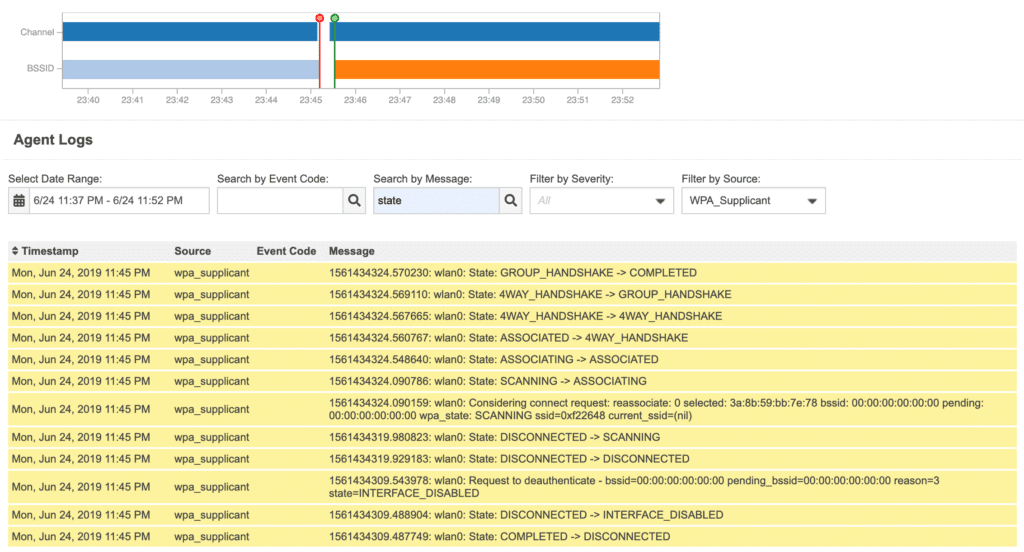The height and width of the screenshot is (552, 1024).
Task: Click the green marker on the timeline
Action: [334, 18]
